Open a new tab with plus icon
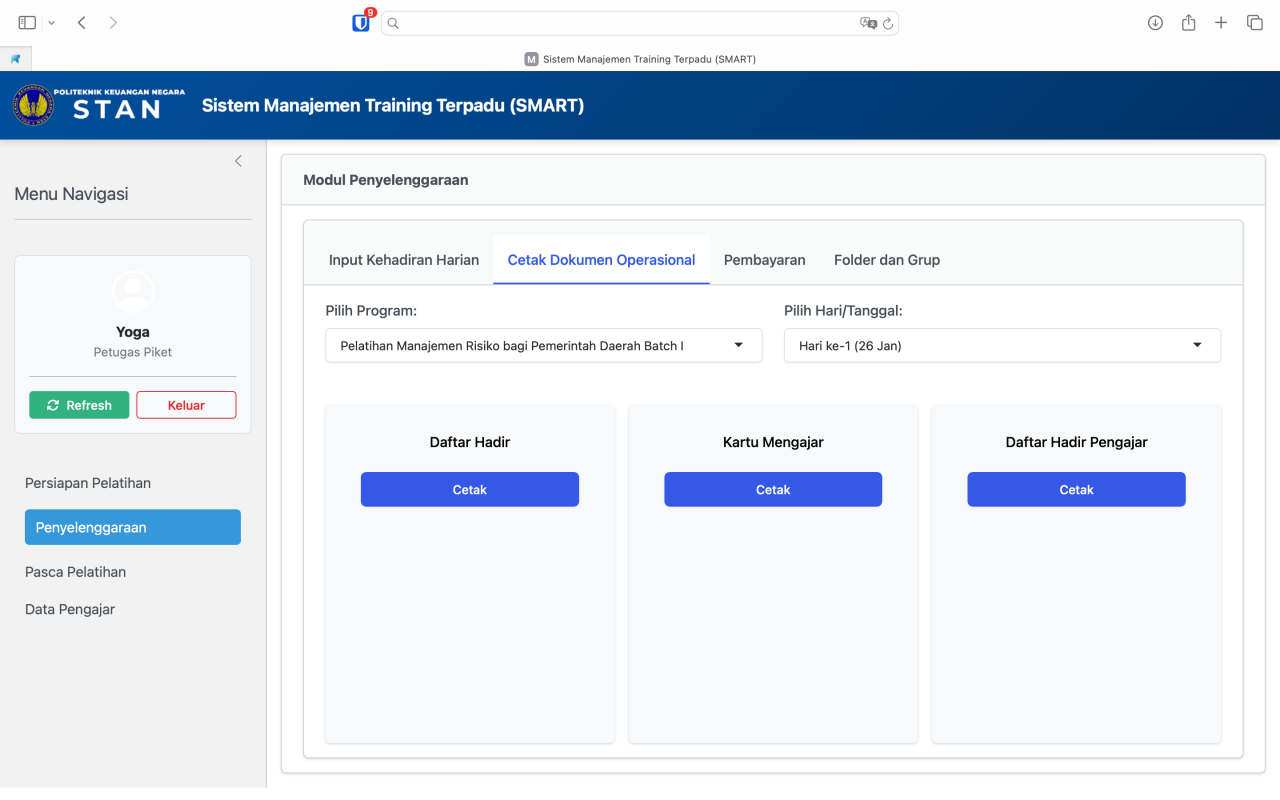 click(x=1221, y=23)
